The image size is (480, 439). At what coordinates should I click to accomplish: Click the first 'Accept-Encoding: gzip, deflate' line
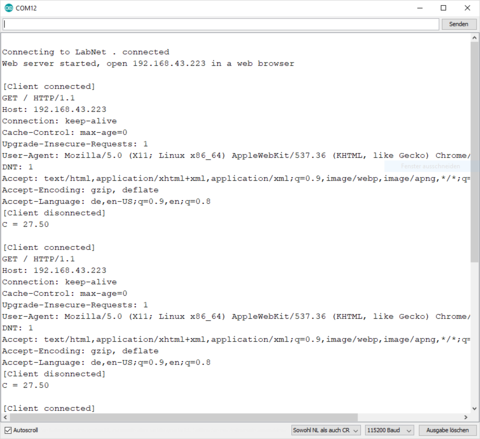coord(80,190)
